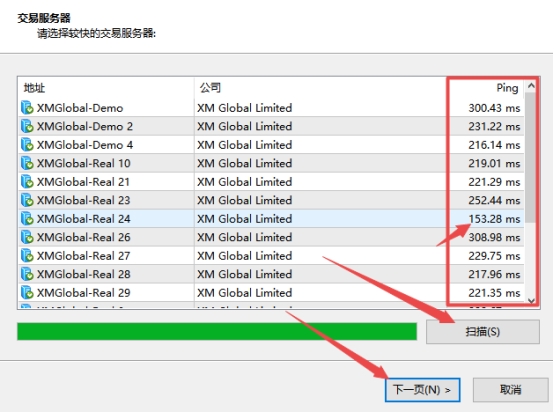This screenshot has height=413, width=554.
Task: Click the 221.35 ms ping value
Action: [x=494, y=293]
